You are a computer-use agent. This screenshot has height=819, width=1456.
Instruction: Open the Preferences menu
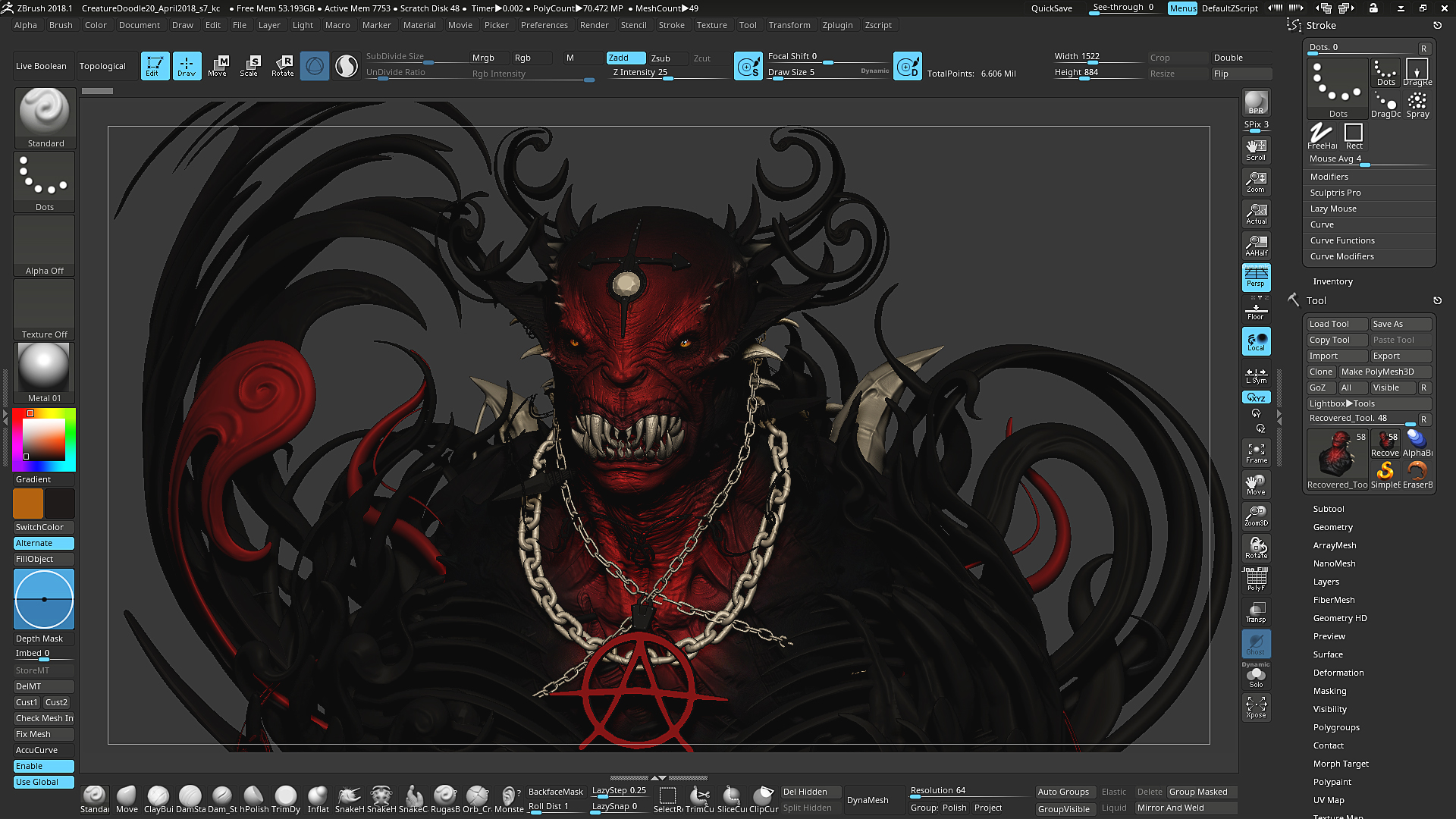click(x=544, y=25)
